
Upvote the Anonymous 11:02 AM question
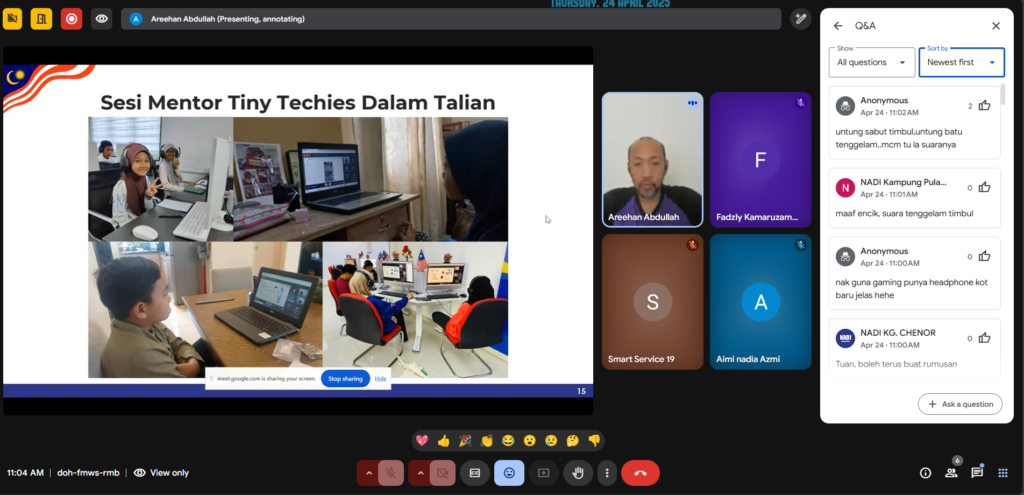(984, 106)
